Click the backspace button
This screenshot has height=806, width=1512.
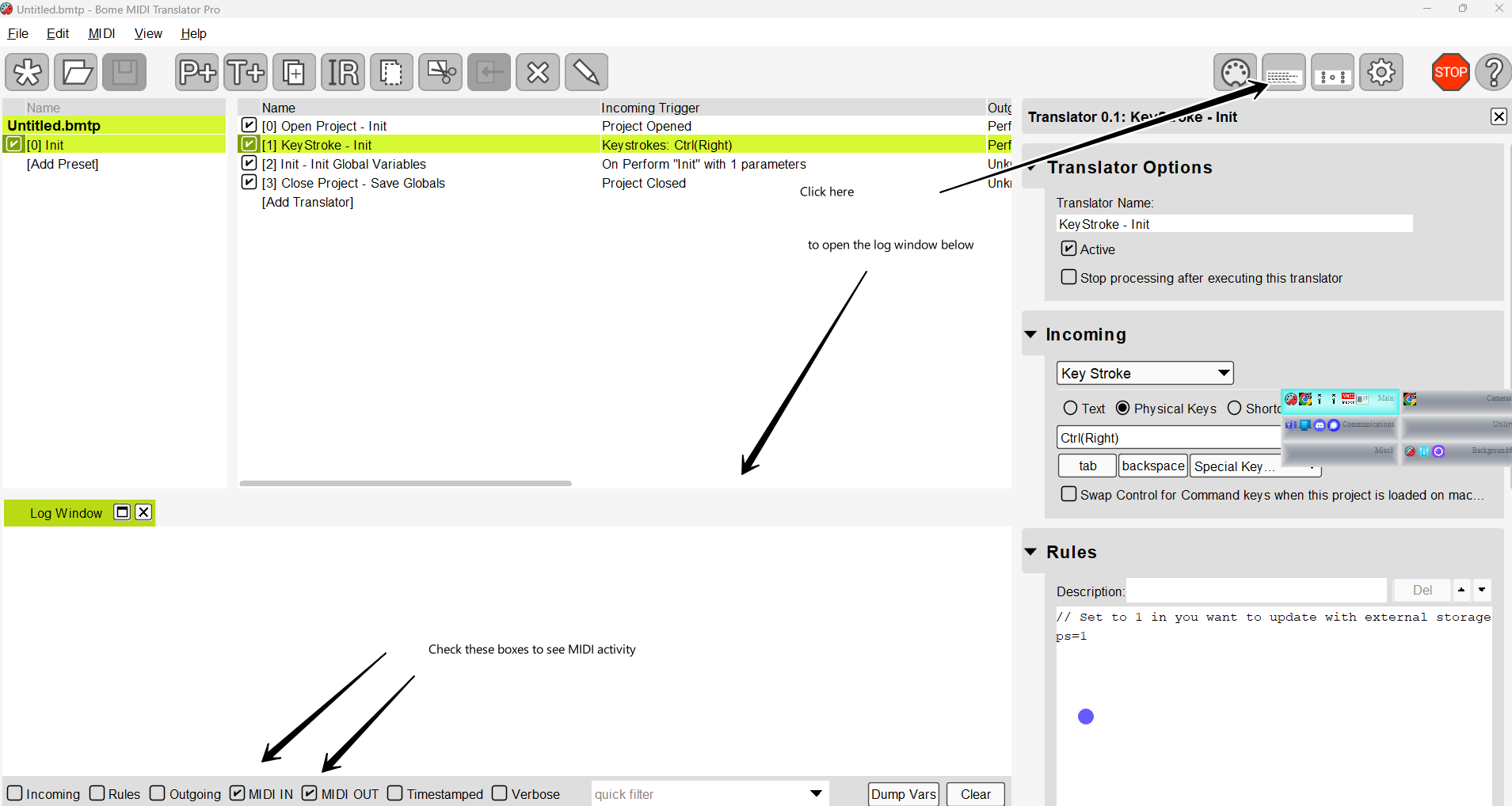point(1153,466)
